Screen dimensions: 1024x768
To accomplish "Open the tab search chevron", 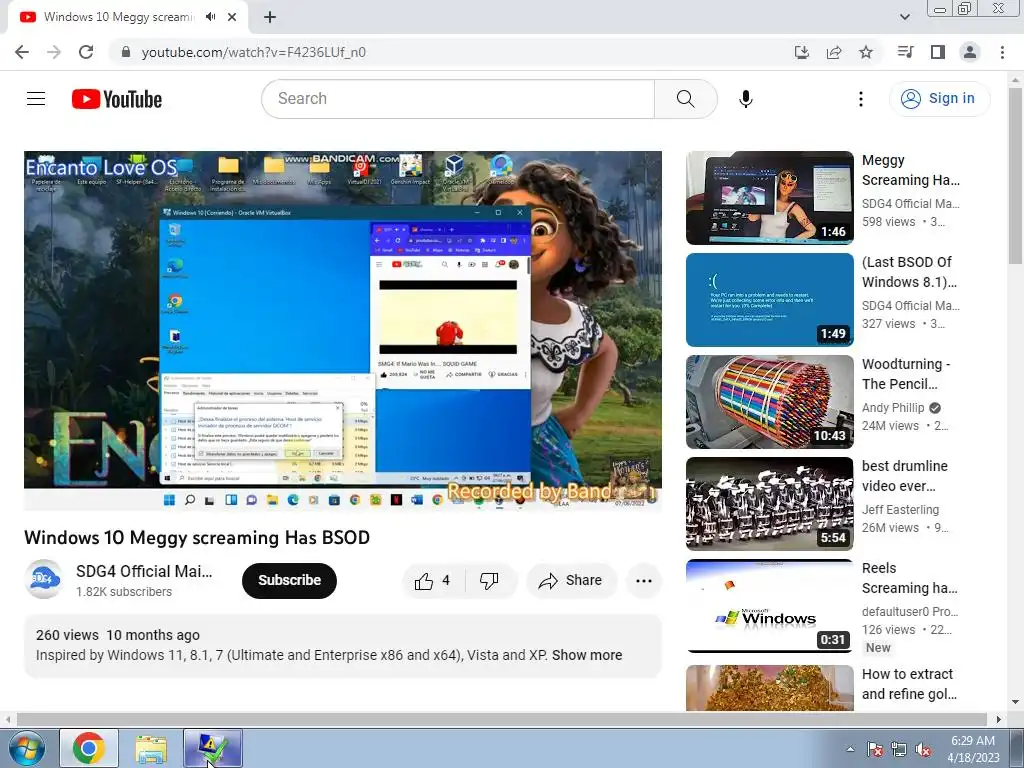I will (x=904, y=17).
